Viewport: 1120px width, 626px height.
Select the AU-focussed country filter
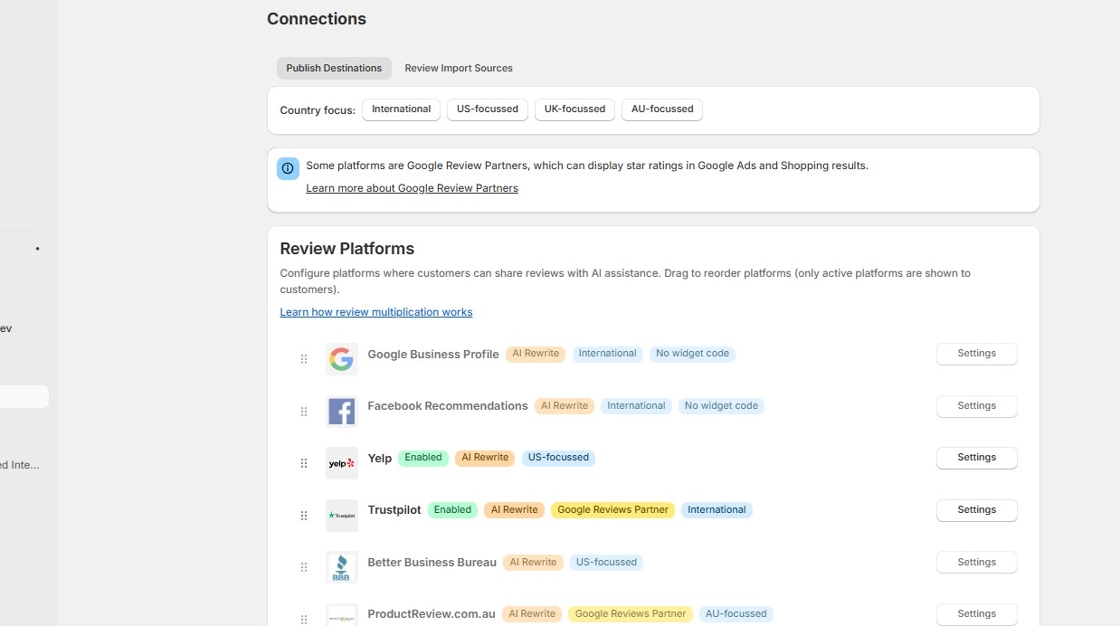click(x=662, y=109)
